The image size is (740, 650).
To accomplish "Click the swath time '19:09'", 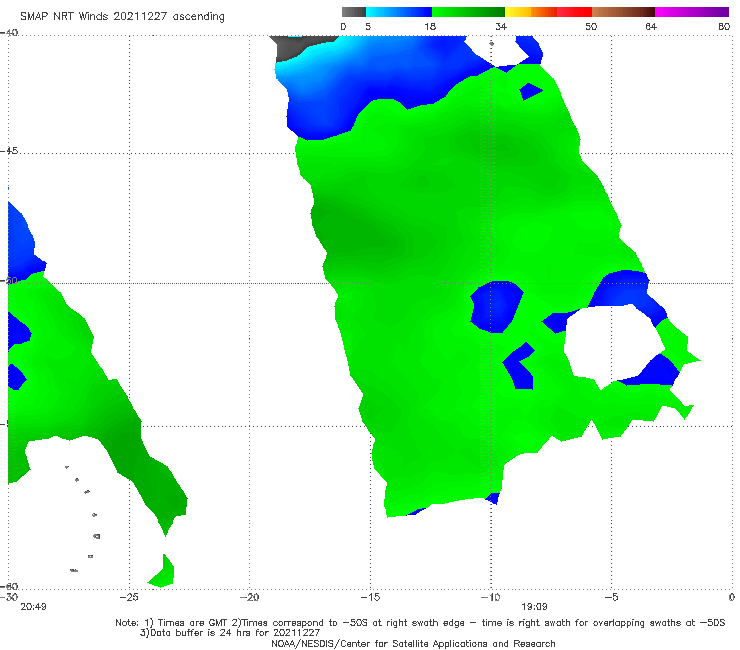I will (x=534, y=607).
